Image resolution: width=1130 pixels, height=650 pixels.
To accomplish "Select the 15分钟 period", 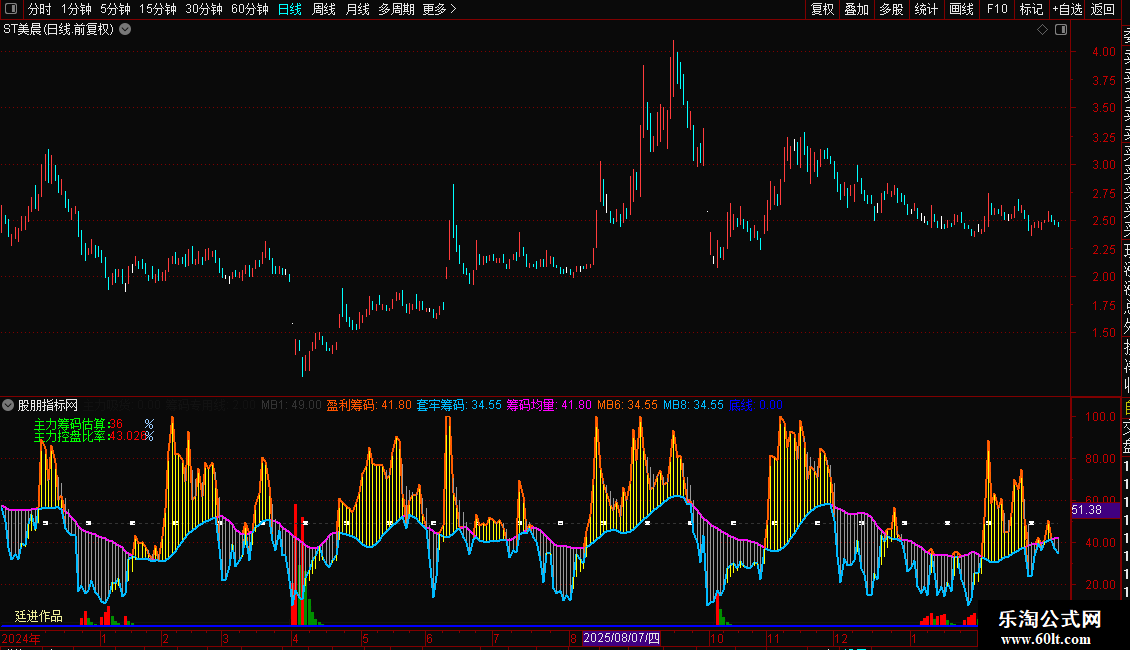I will coord(158,9).
